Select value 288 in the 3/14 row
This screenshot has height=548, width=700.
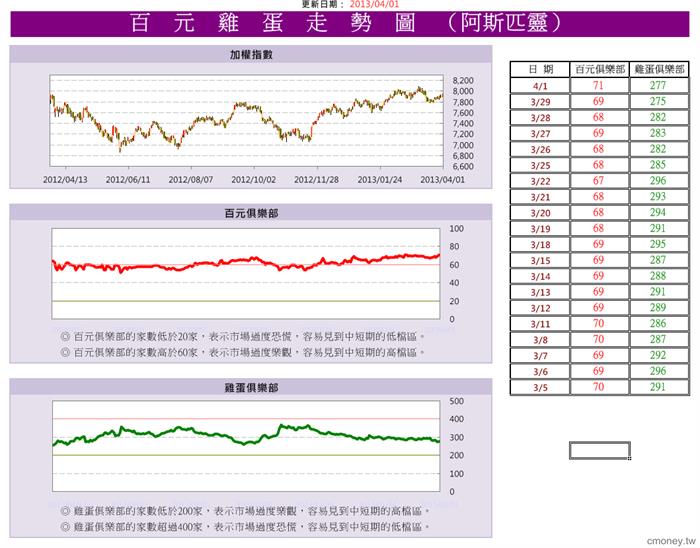click(x=658, y=276)
